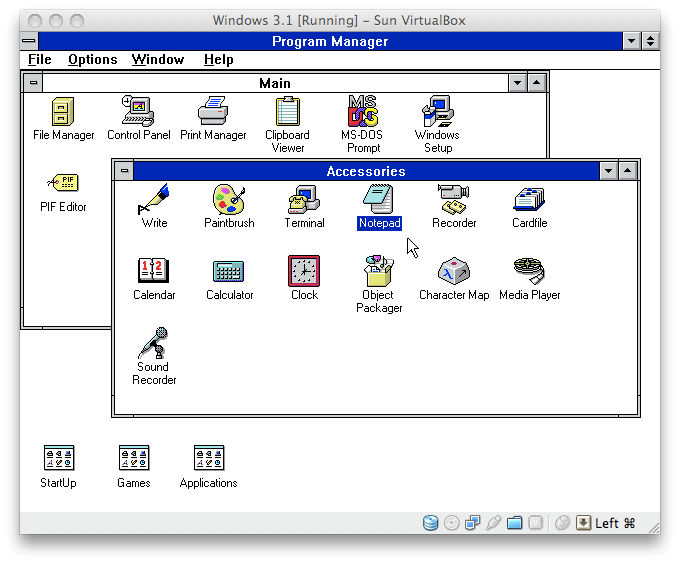680x564 pixels.
Task: Select the Calendar icon
Action: point(154,271)
